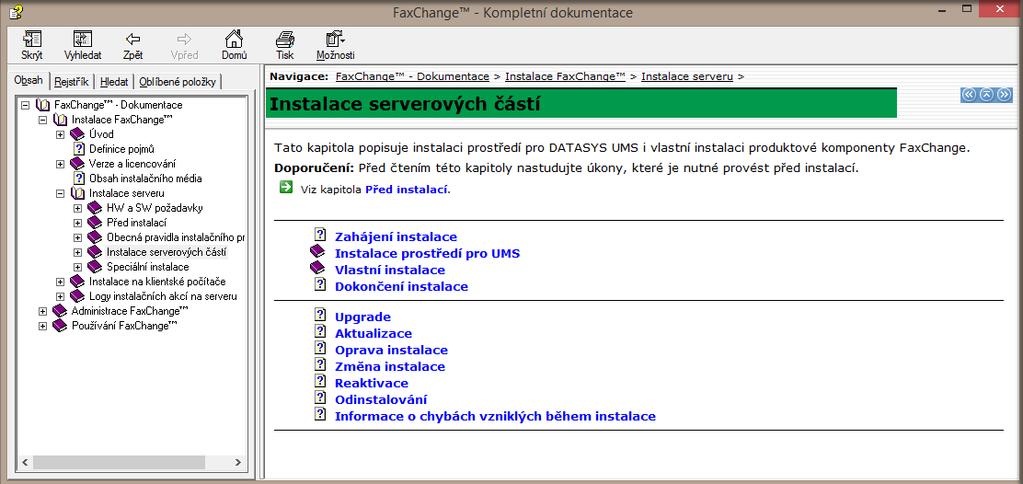
Task: Open the Upgrade topic link
Action: tap(363, 317)
